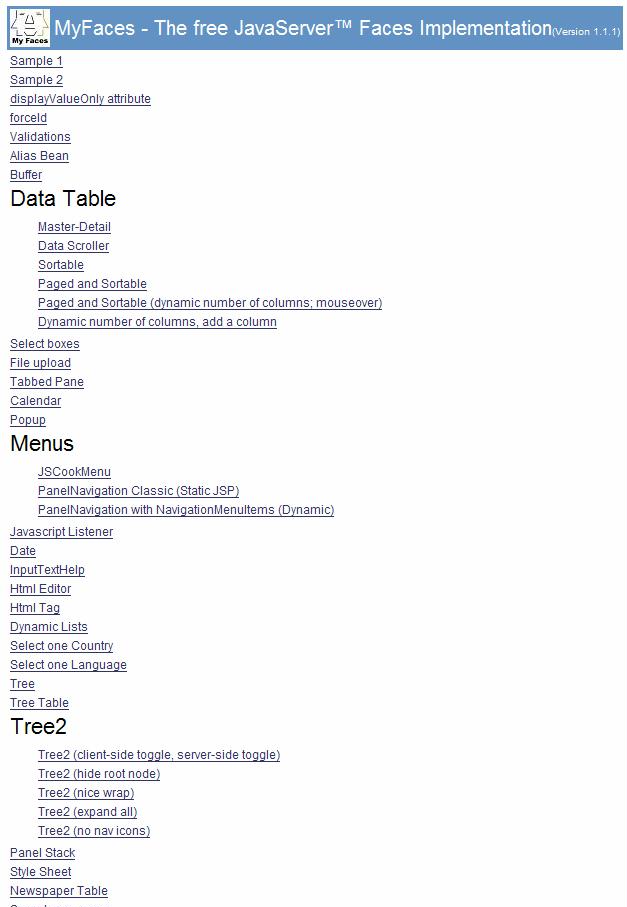Go to the Validations page
The width and height of the screenshot is (627, 907).
(40, 137)
